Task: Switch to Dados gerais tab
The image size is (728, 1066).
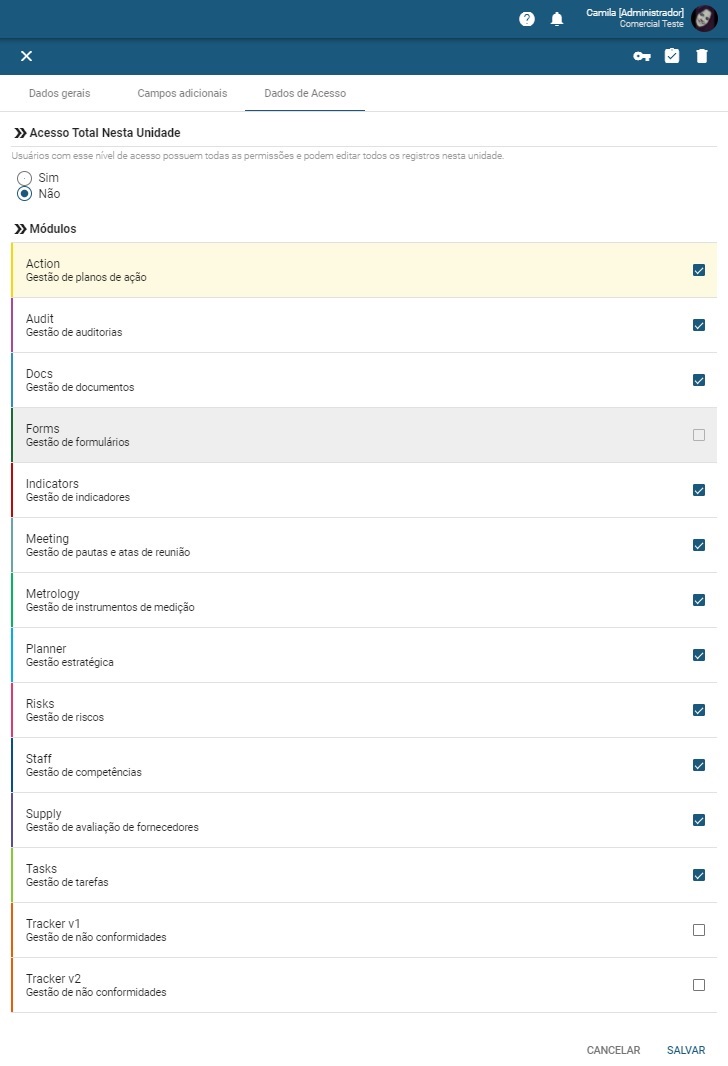Action: tap(59, 93)
